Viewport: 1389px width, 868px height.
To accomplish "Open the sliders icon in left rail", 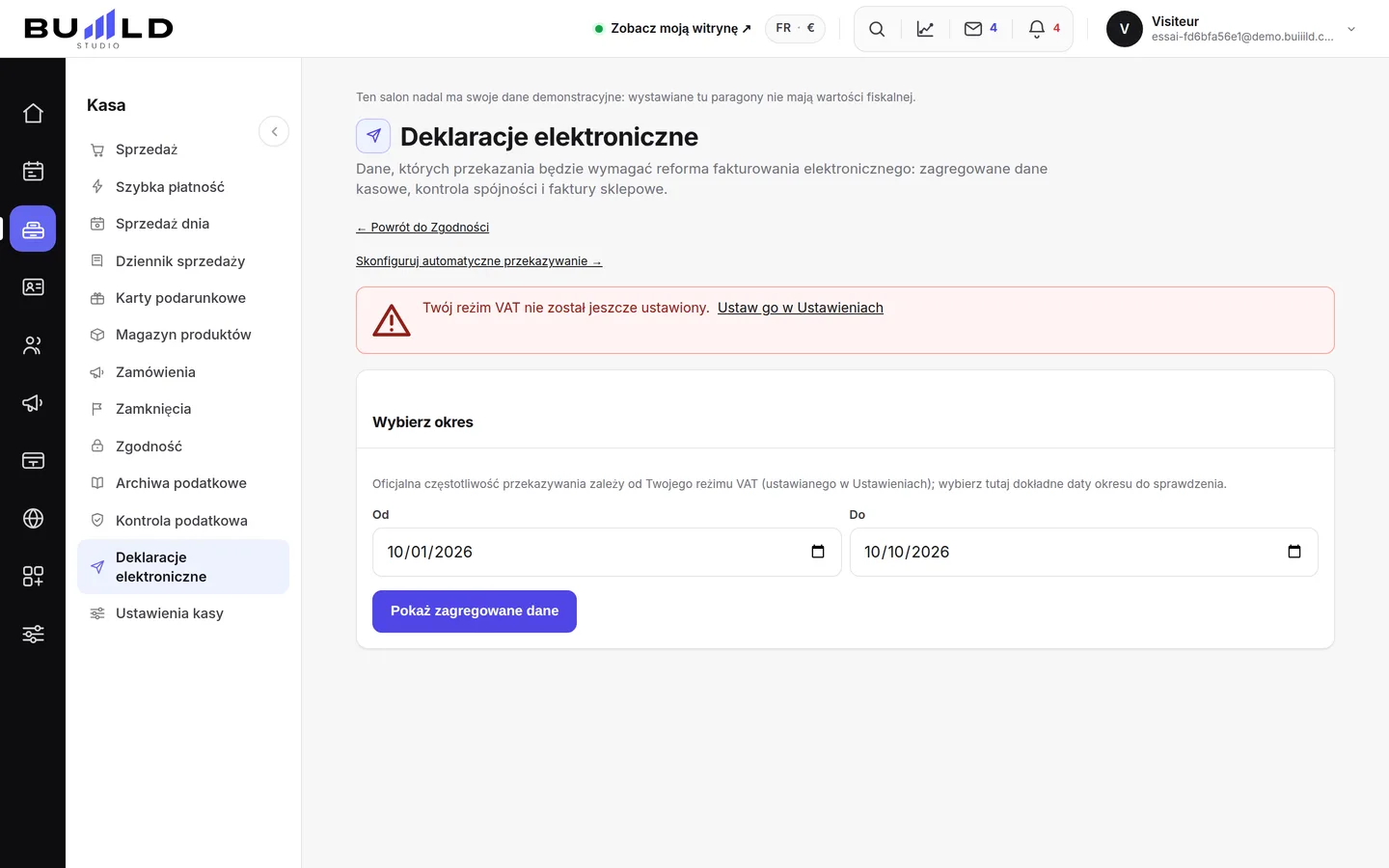I will [x=33, y=634].
